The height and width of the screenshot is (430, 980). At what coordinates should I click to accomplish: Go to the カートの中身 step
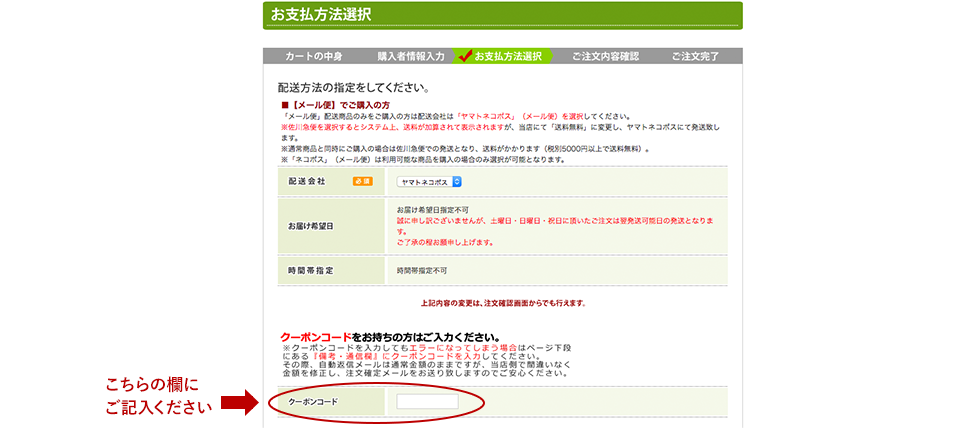[313, 56]
